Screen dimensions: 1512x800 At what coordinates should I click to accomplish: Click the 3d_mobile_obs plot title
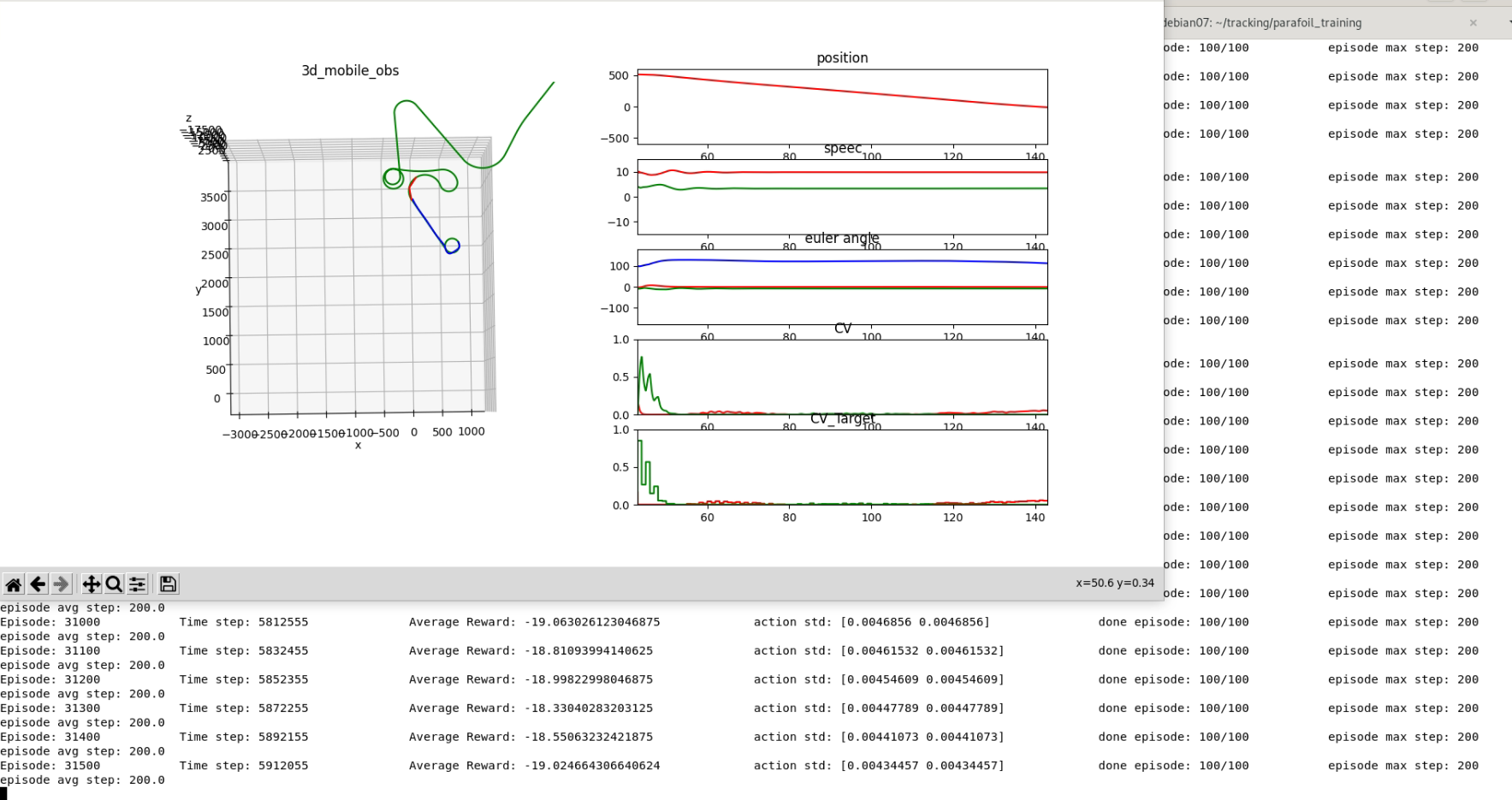350,70
